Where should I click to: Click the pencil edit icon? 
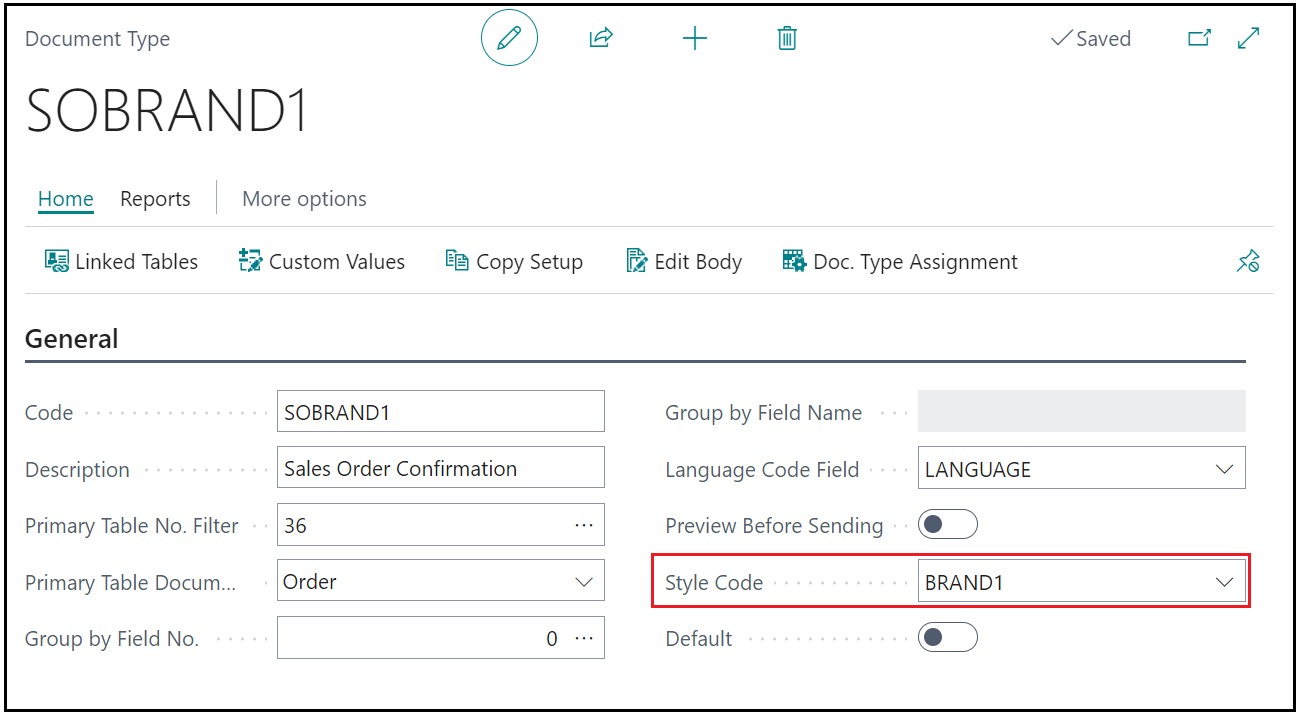pyautogui.click(x=509, y=39)
